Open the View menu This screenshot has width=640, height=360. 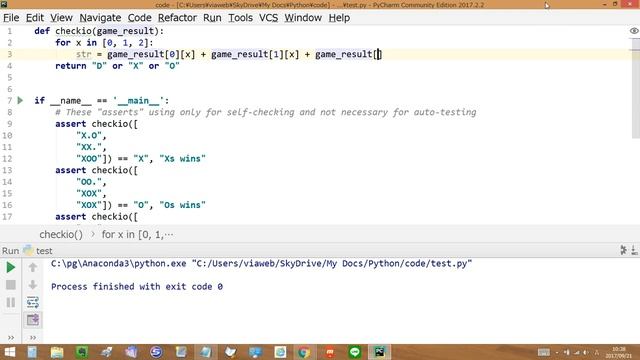[61, 18]
